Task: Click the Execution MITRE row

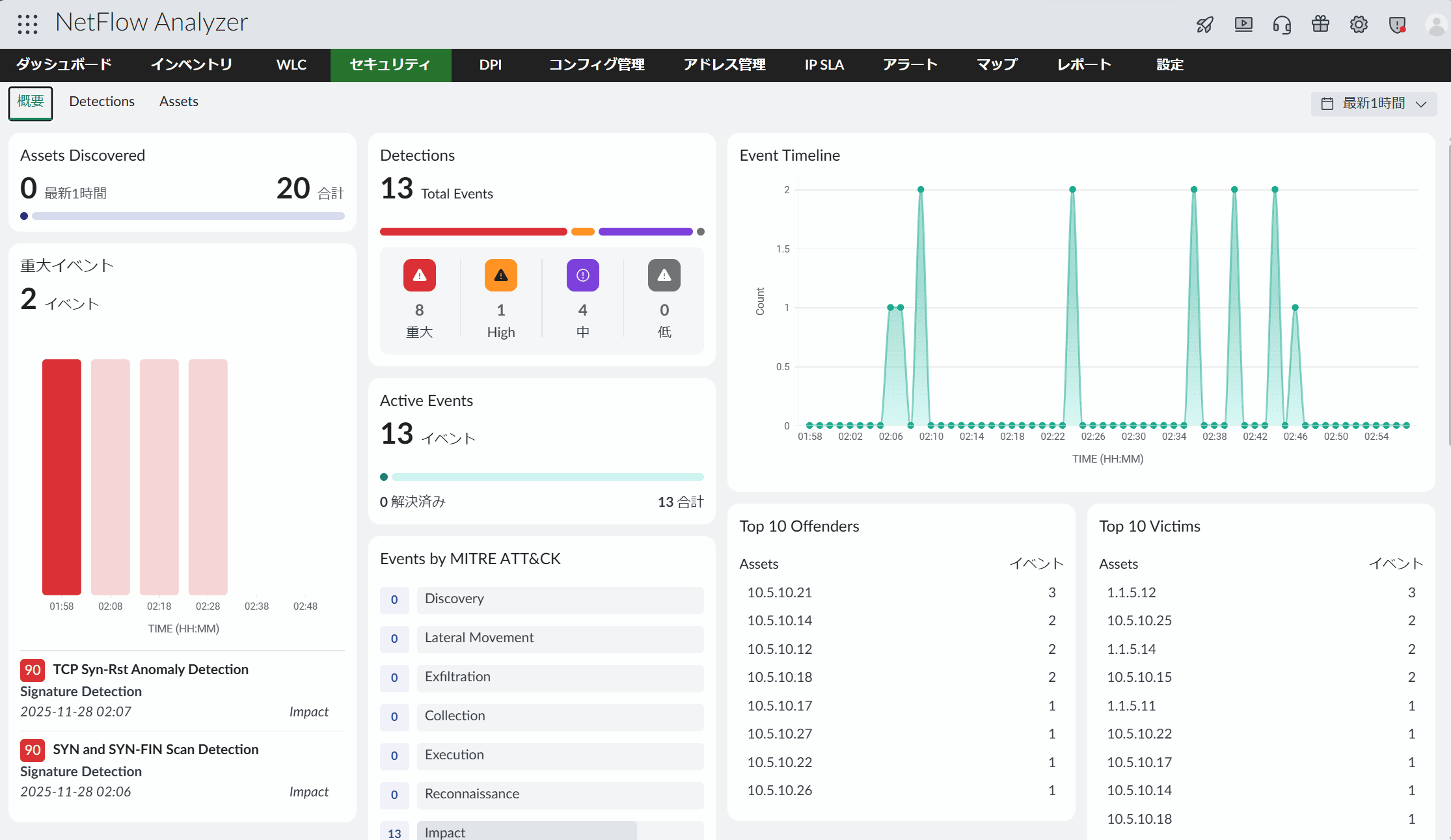Action: [x=542, y=756]
